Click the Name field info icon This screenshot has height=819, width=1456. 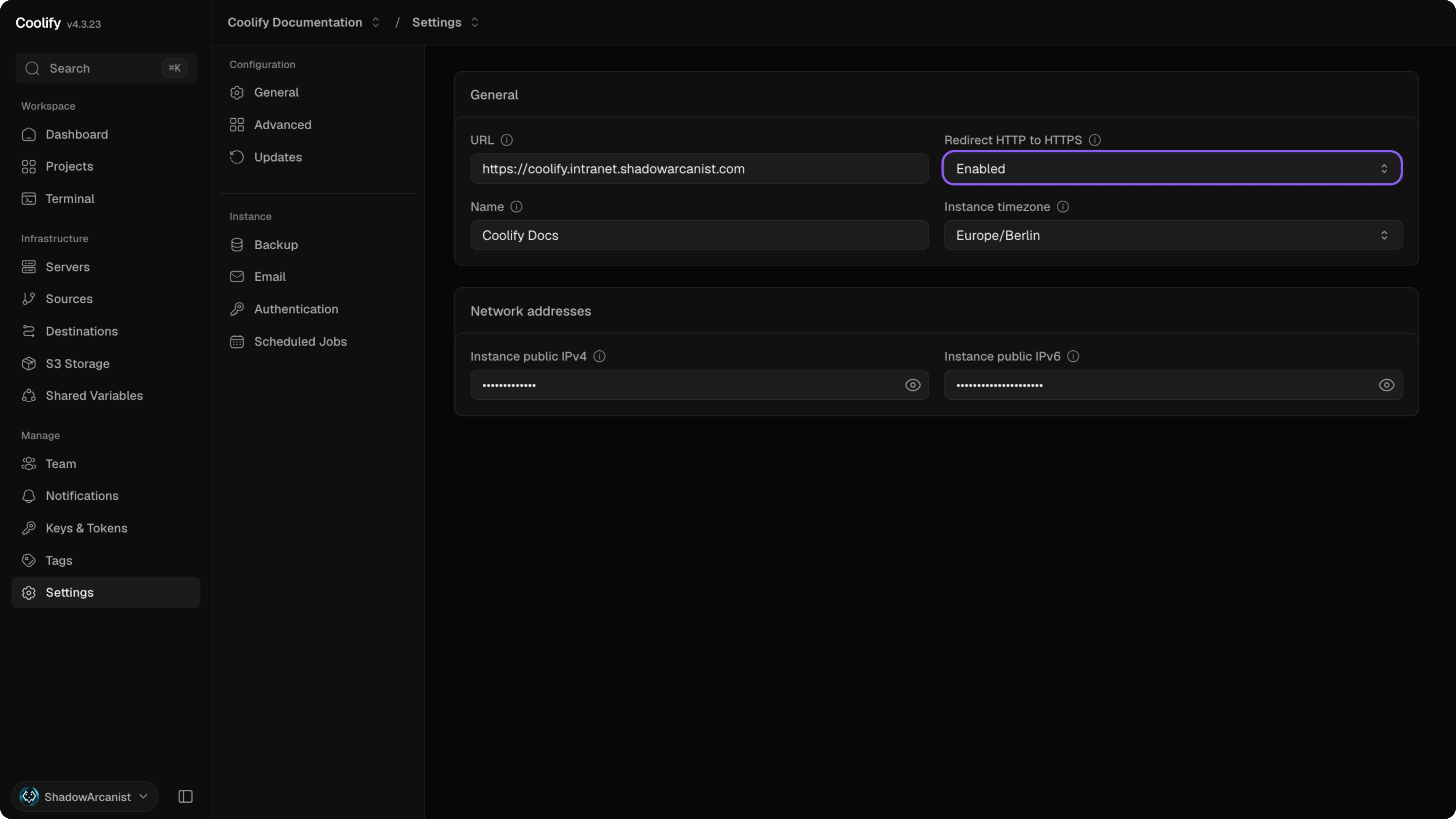(516, 206)
